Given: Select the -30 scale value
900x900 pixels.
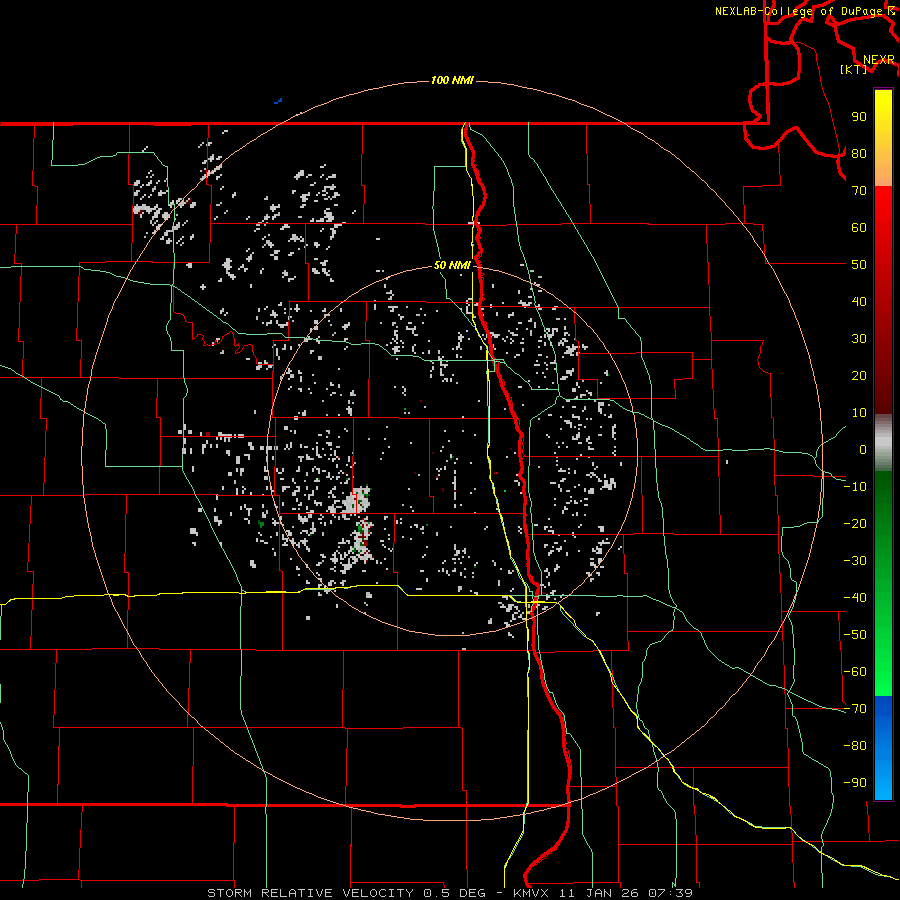Looking at the screenshot, I should pos(855,561).
